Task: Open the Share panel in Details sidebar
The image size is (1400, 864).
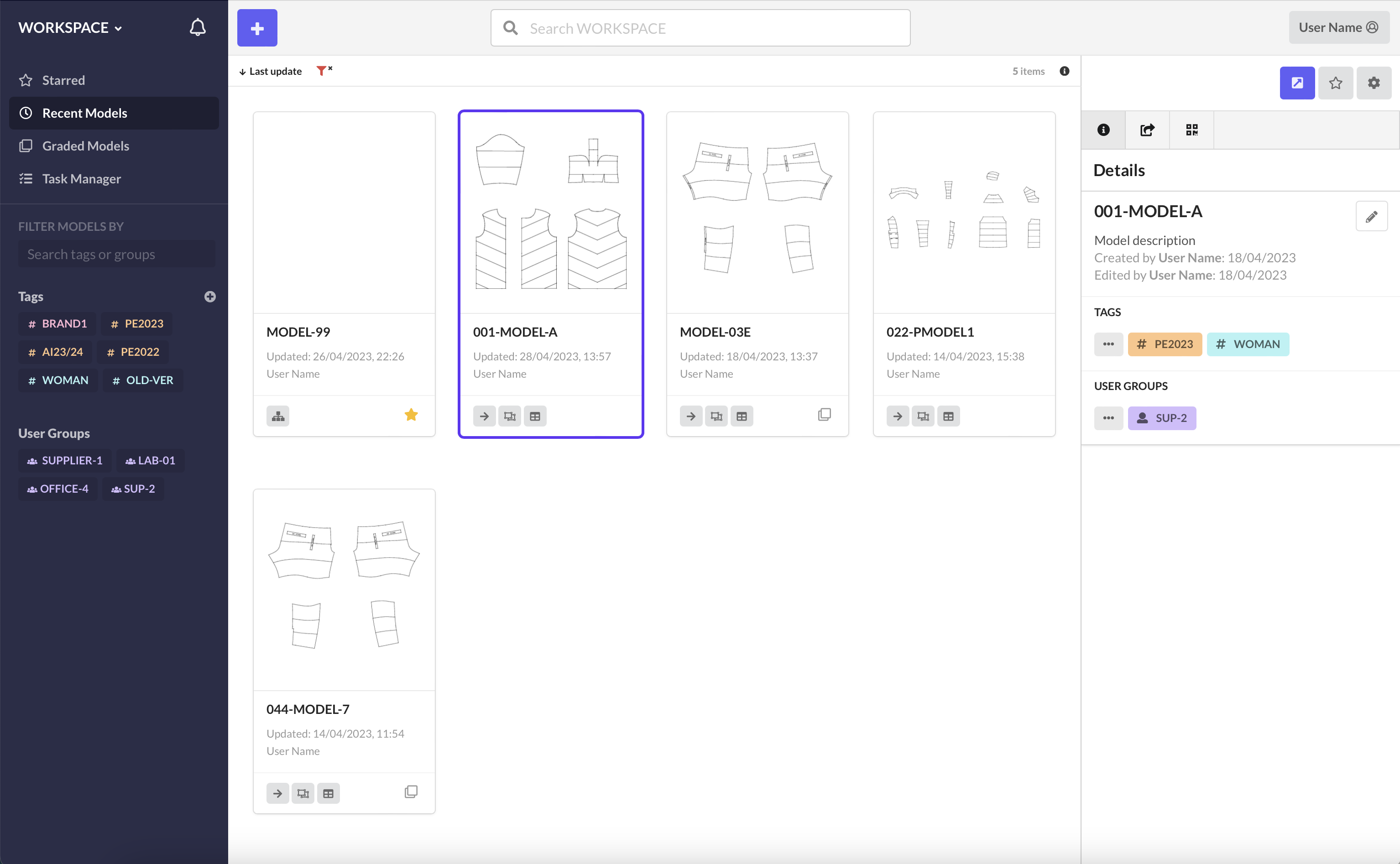Action: click(1148, 130)
